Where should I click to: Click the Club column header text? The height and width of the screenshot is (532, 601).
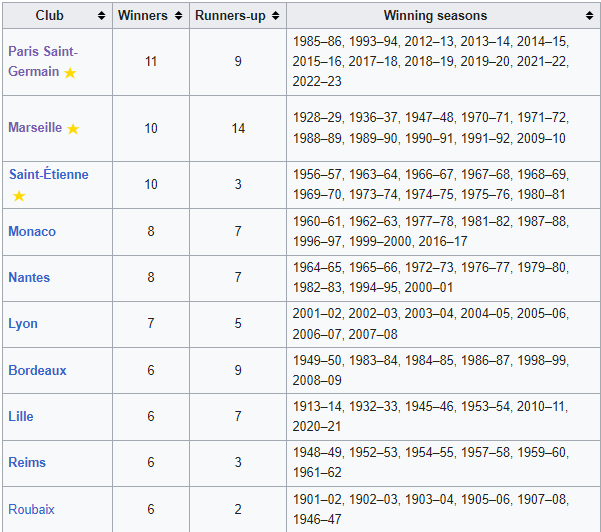click(x=50, y=16)
